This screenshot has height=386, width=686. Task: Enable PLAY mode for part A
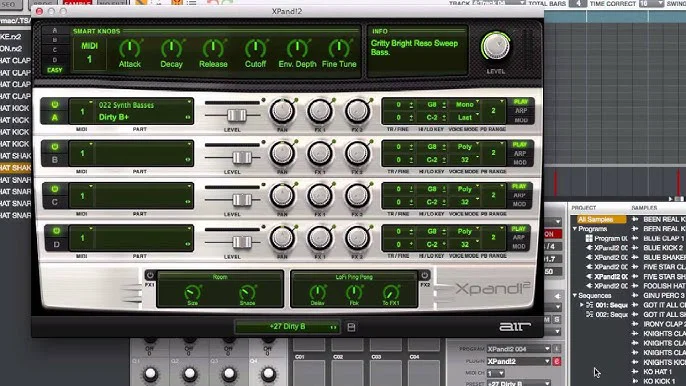(521, 102)
